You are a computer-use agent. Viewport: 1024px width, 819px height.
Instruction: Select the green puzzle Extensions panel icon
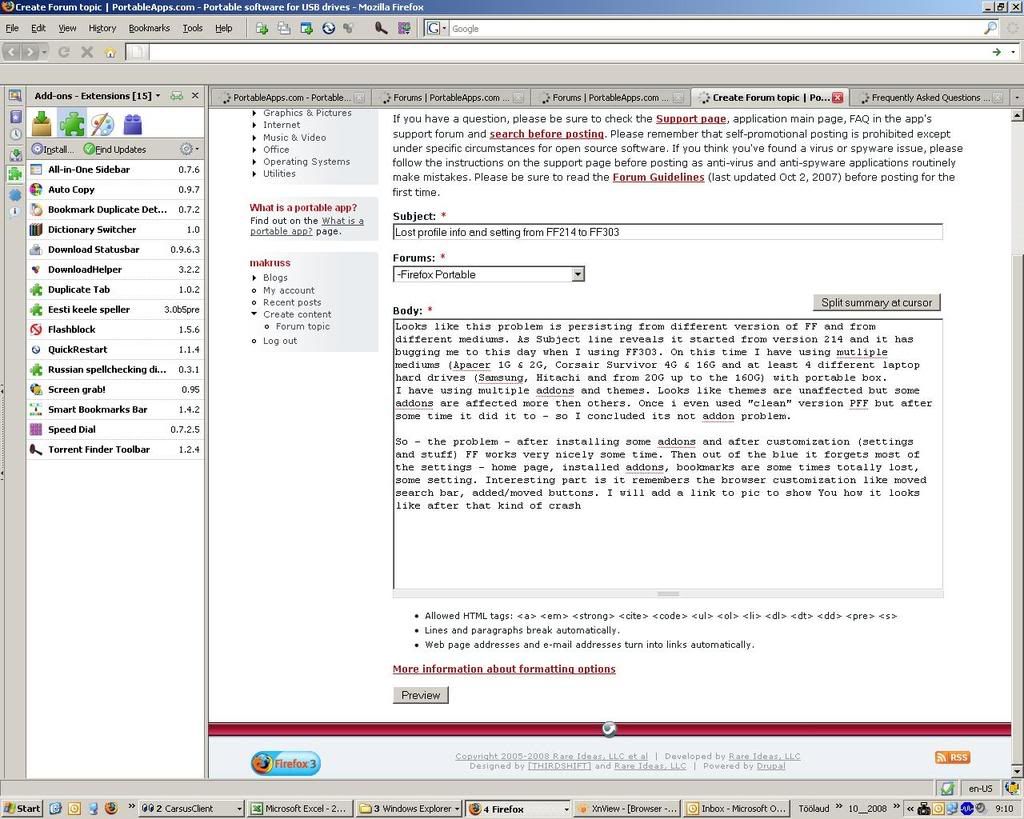pyautogui.click(x=72, y=123)
